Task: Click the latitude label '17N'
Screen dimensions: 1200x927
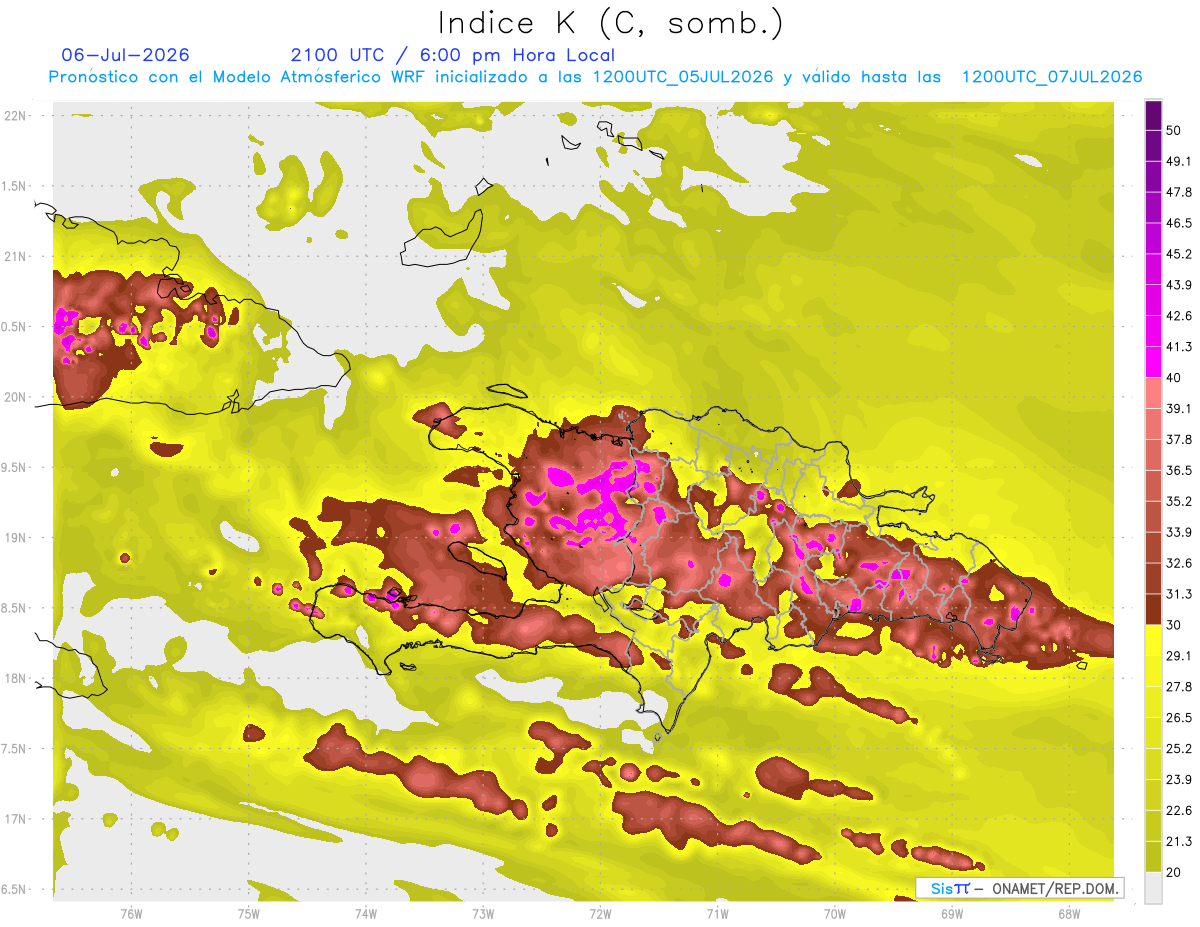Action: click(x=15, y=819)
